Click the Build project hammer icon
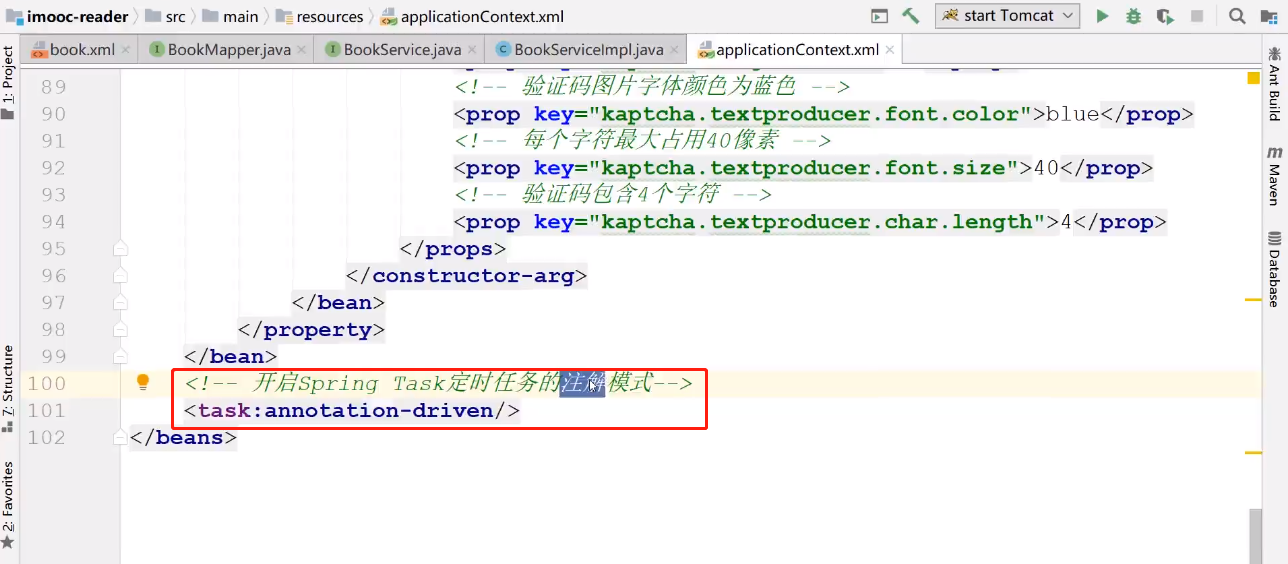This screenshot has height=564, width=1288. pos(910,16)
